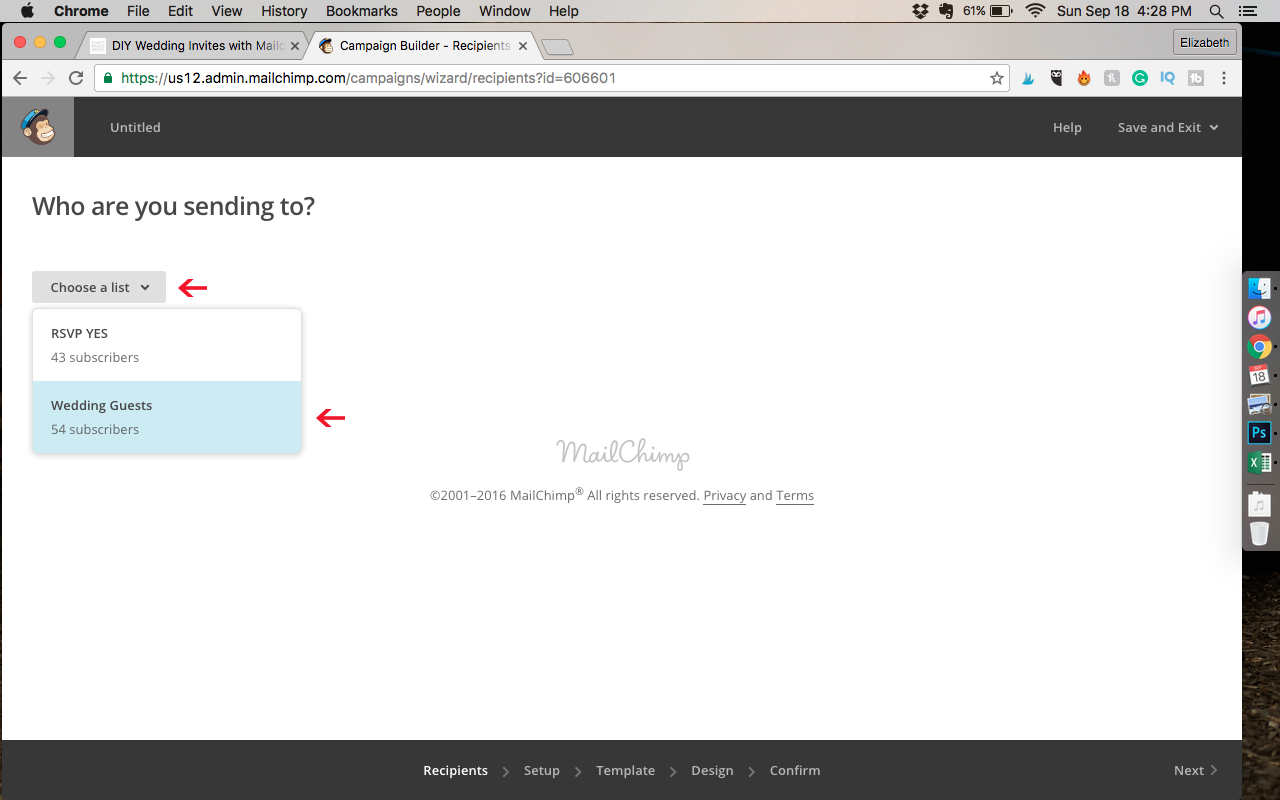Viewport: 1280px width, 800px height.
Task: Click the Recipients step
Action: [x=455, y=770]
